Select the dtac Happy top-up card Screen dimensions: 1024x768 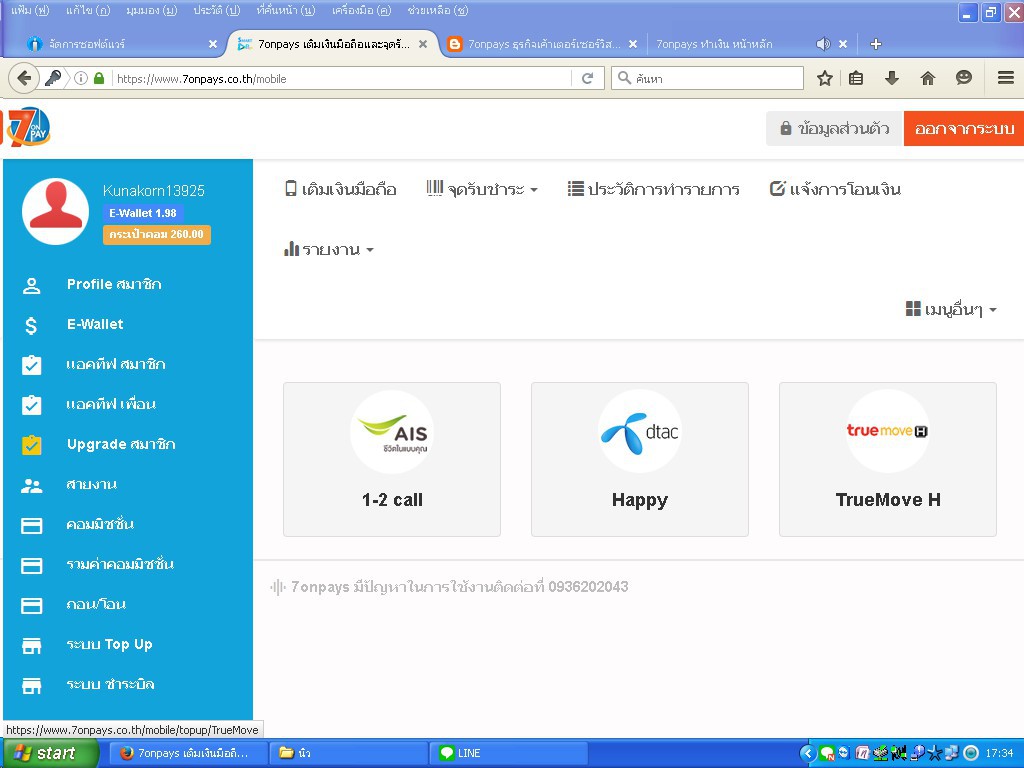click(x=640, y=459)
